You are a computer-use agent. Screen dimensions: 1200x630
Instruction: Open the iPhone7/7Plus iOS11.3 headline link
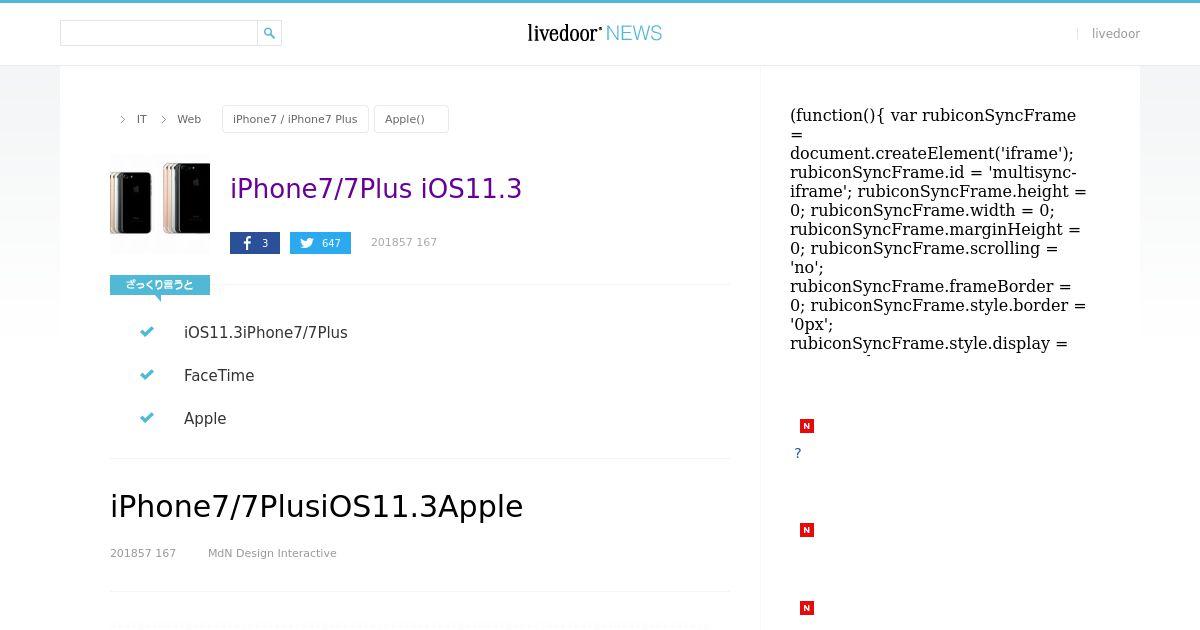(x=376, y=189)
